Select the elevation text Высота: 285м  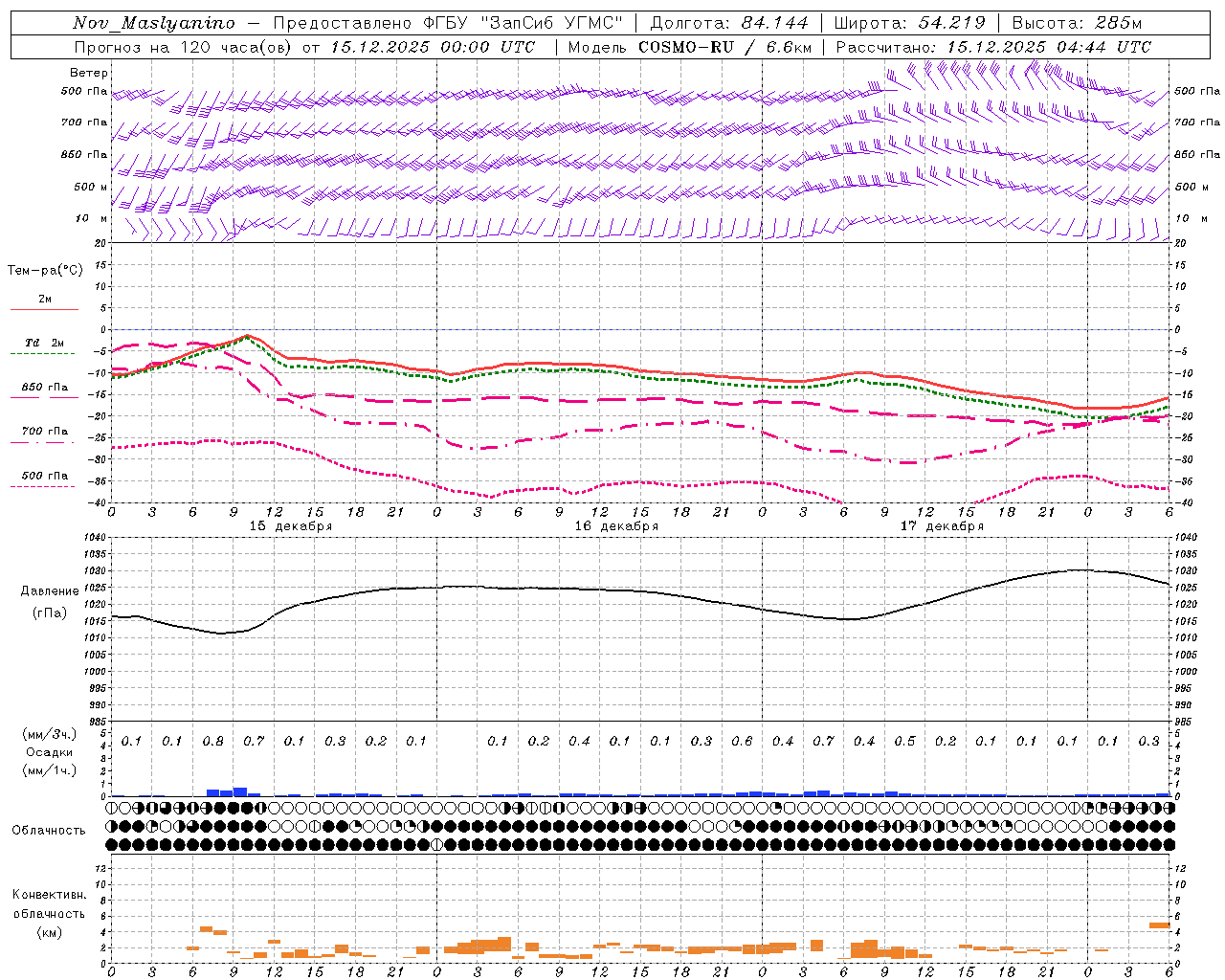(x=1076, y=23)
